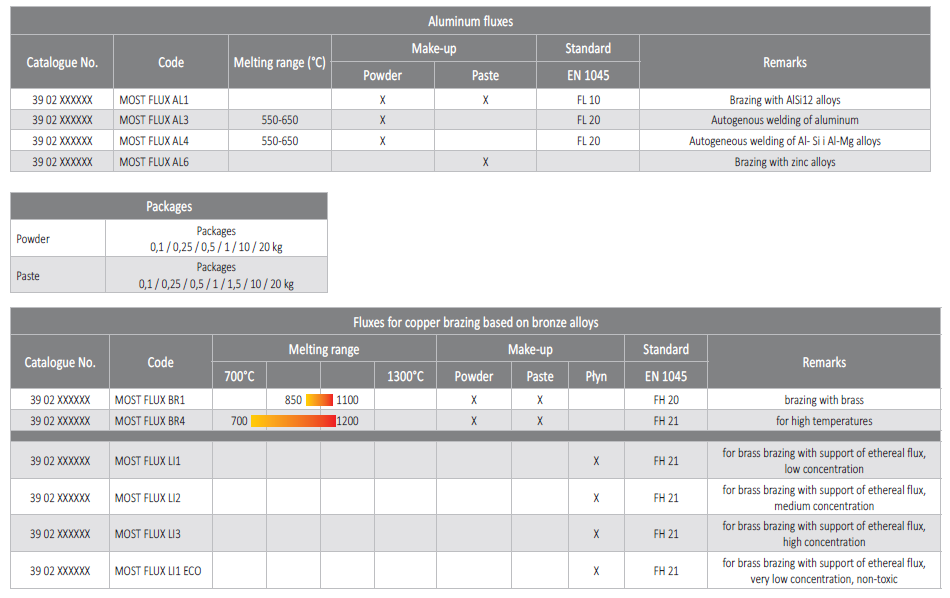950x598 pixels.
Task: Click the Paste X mark for MOST FLUX AL6
Action: click(x=485, y=161)
